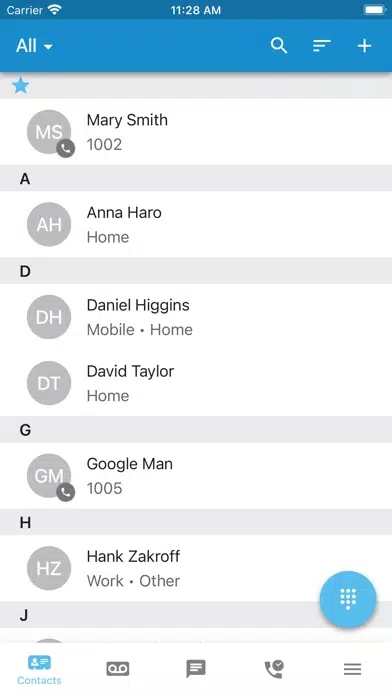This screenshot has height=696, width=392.
Task: Open the hamburger menu tab
Action: [352, 669]
